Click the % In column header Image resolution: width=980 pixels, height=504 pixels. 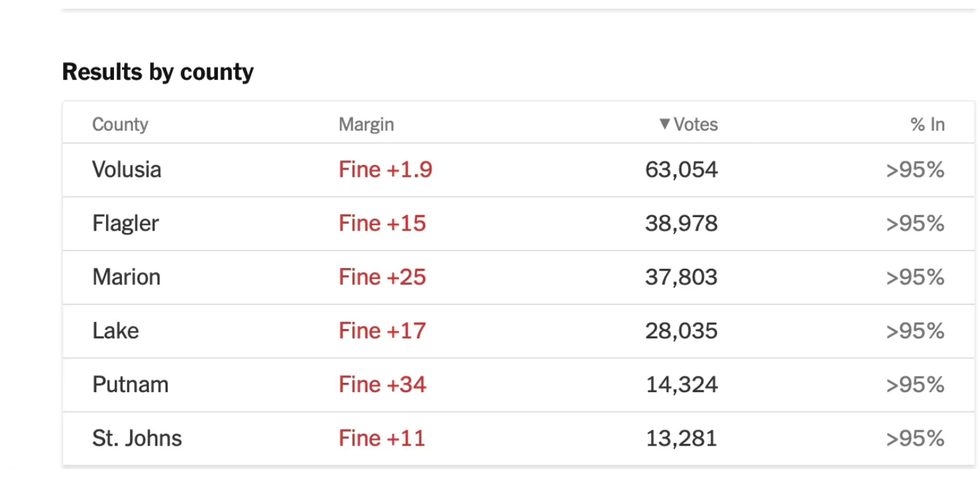[927, 125]
